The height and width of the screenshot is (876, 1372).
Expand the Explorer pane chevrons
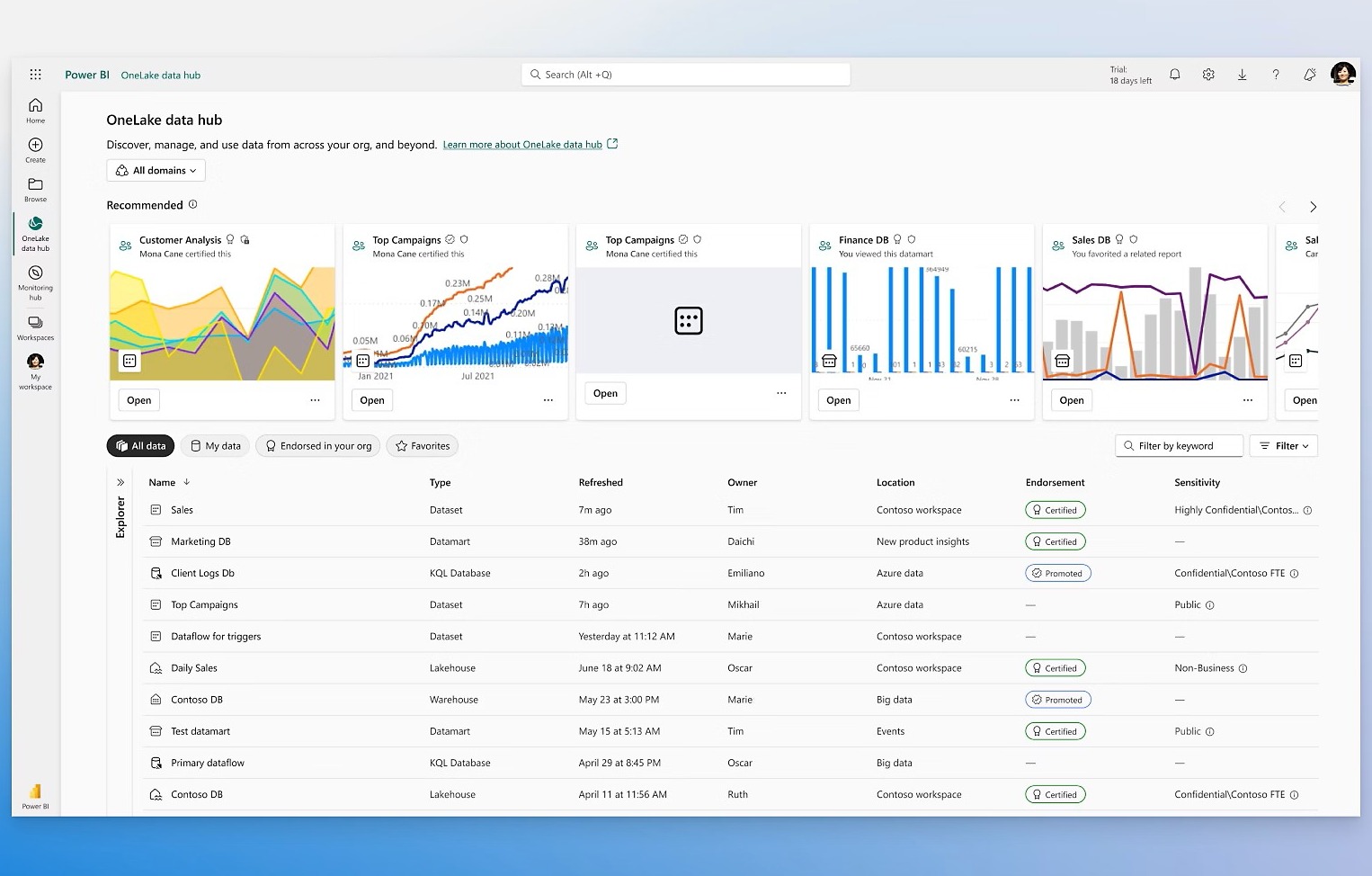(120, 483)
